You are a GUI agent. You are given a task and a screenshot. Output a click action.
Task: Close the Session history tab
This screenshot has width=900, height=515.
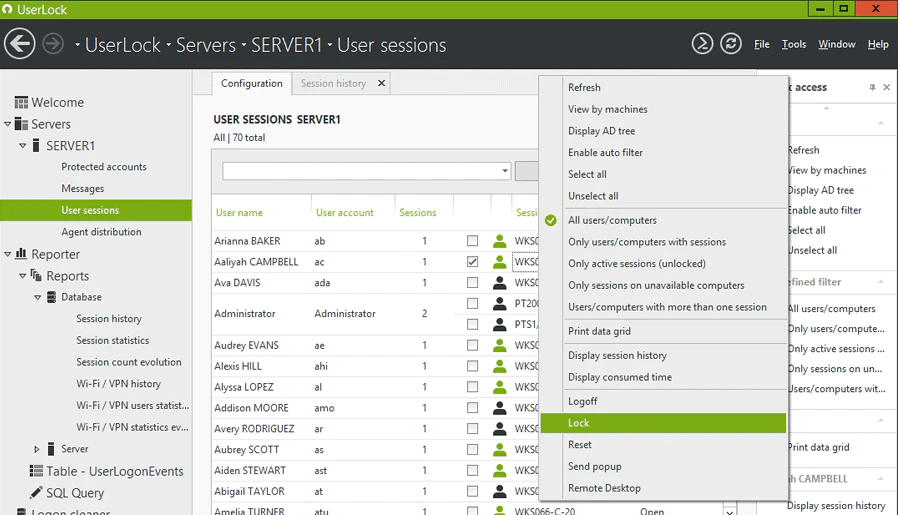[x=381, y=83]
